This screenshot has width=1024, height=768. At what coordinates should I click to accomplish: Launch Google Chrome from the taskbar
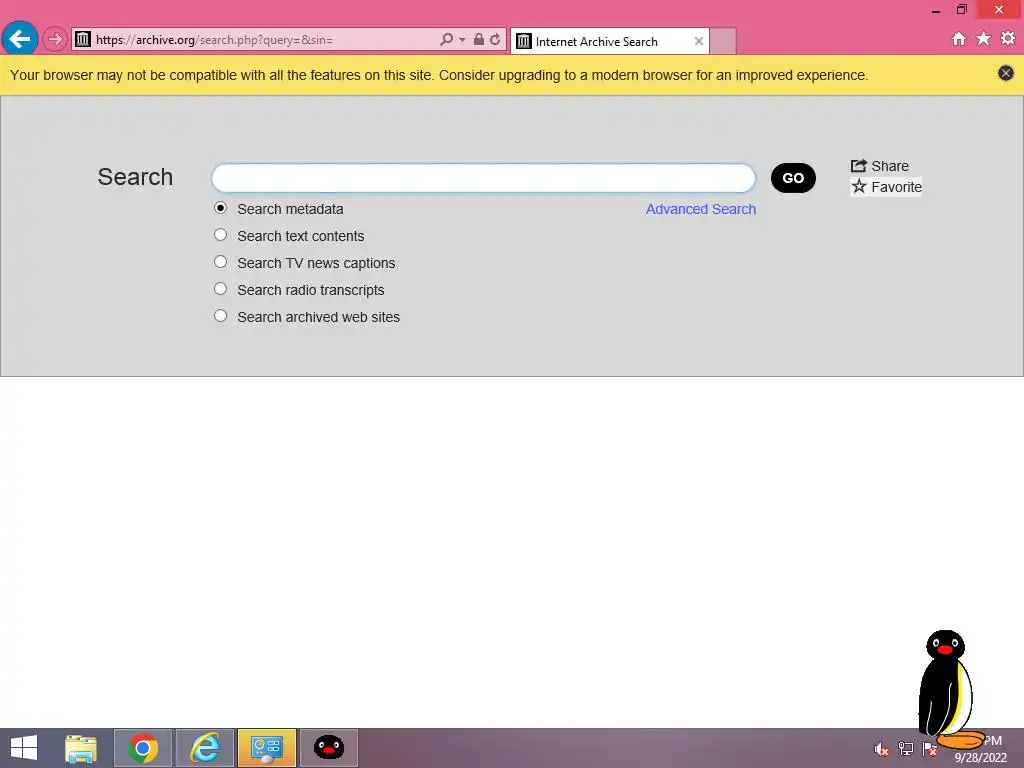click(143, 748)
